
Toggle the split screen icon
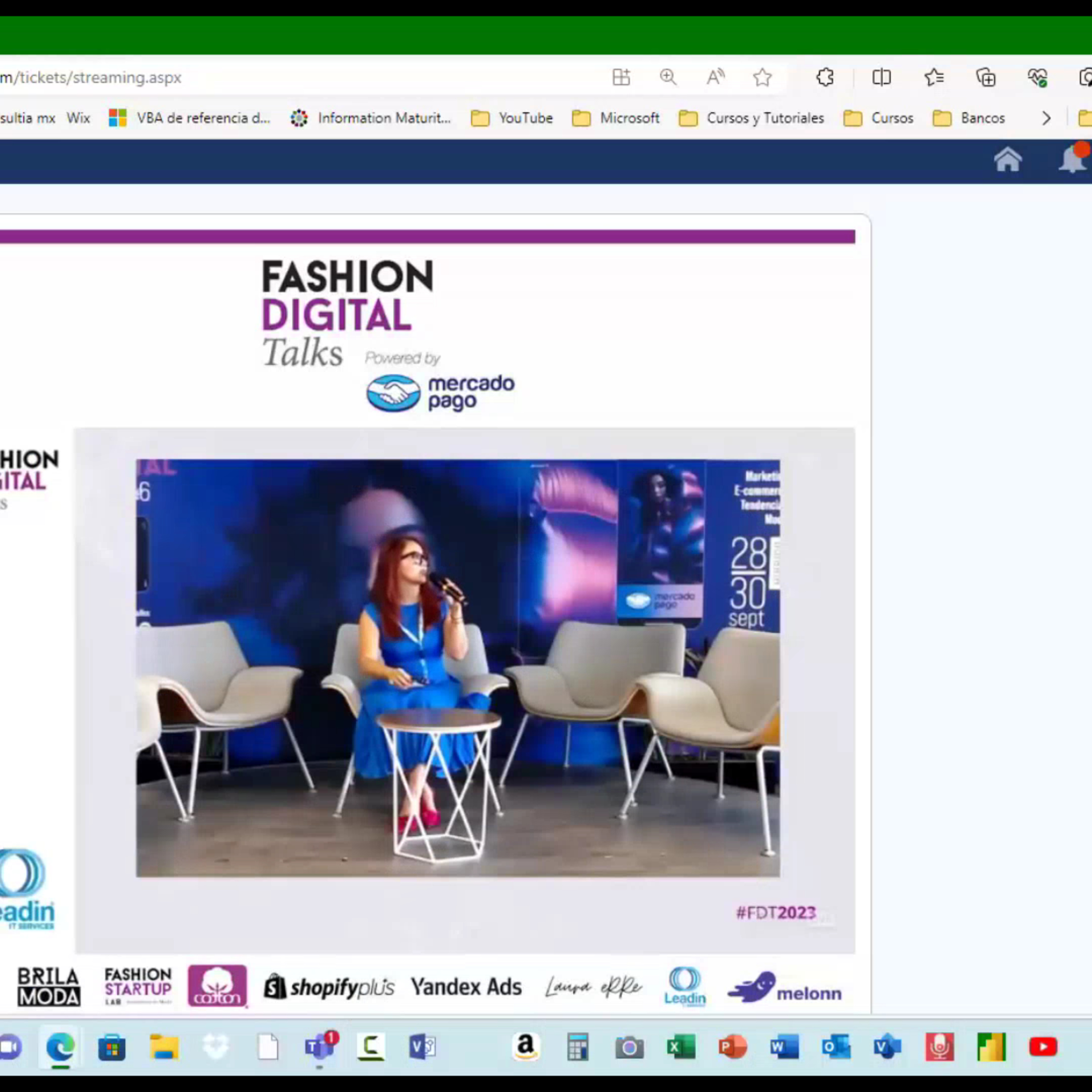(x=881, y=77)
